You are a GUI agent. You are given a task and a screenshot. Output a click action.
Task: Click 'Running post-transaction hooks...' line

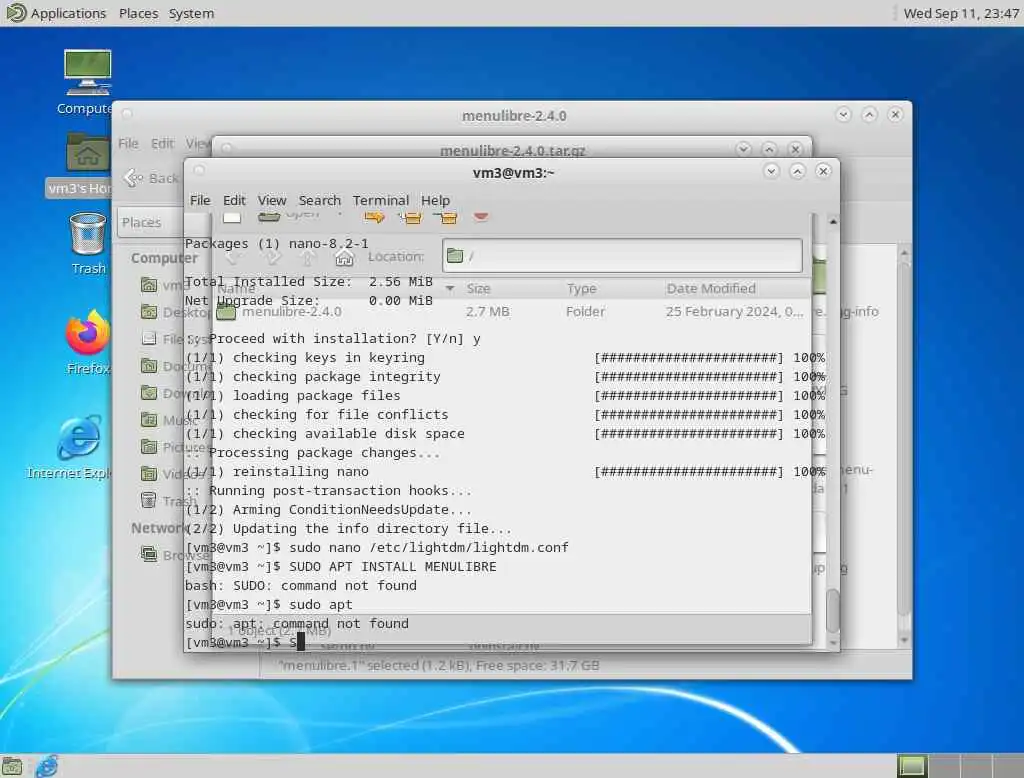328,491
